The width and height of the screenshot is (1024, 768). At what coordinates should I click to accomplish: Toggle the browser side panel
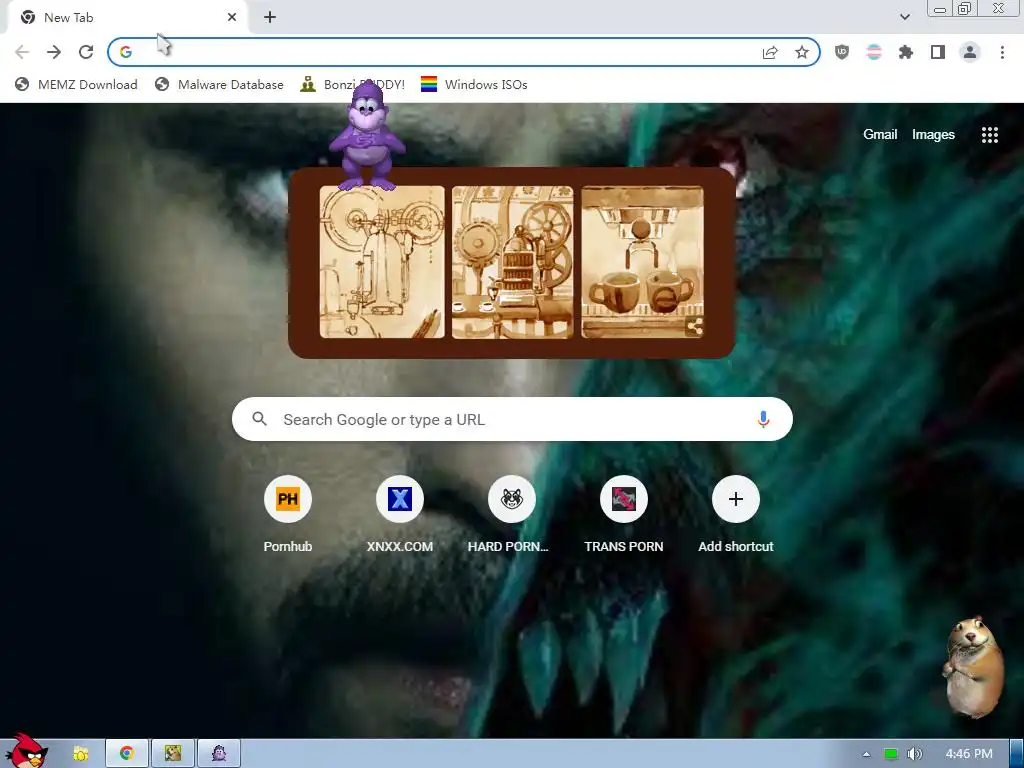[938, 52]
